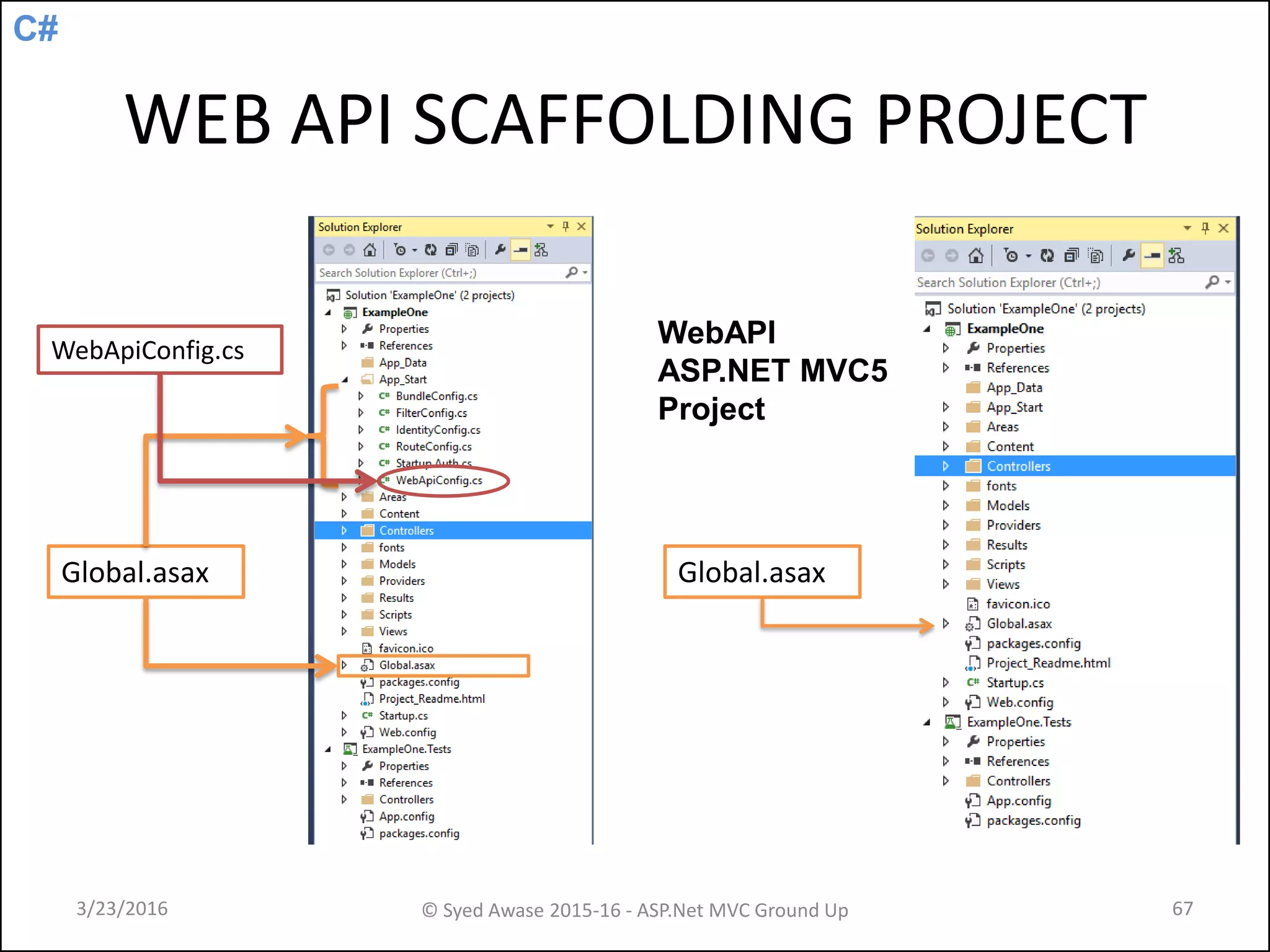Select App_Data folder in right tree
1270x952 pixels.
[1015, 387]
